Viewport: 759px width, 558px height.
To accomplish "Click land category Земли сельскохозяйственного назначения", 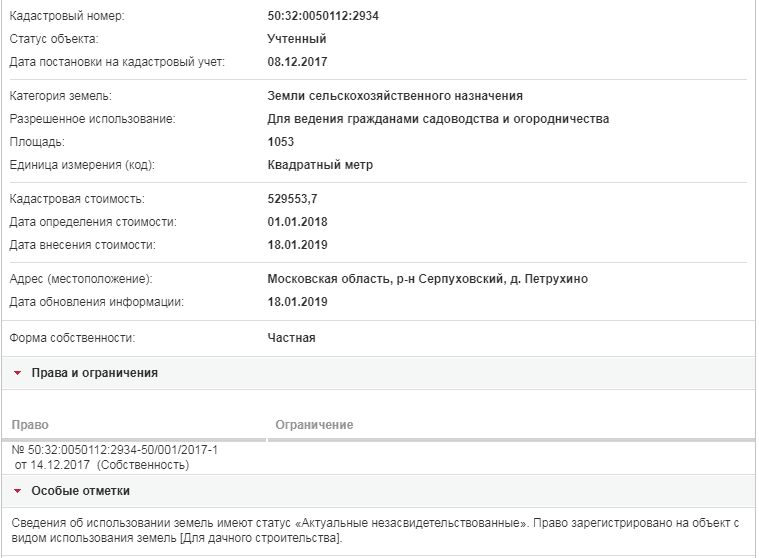I will point(395,96).
